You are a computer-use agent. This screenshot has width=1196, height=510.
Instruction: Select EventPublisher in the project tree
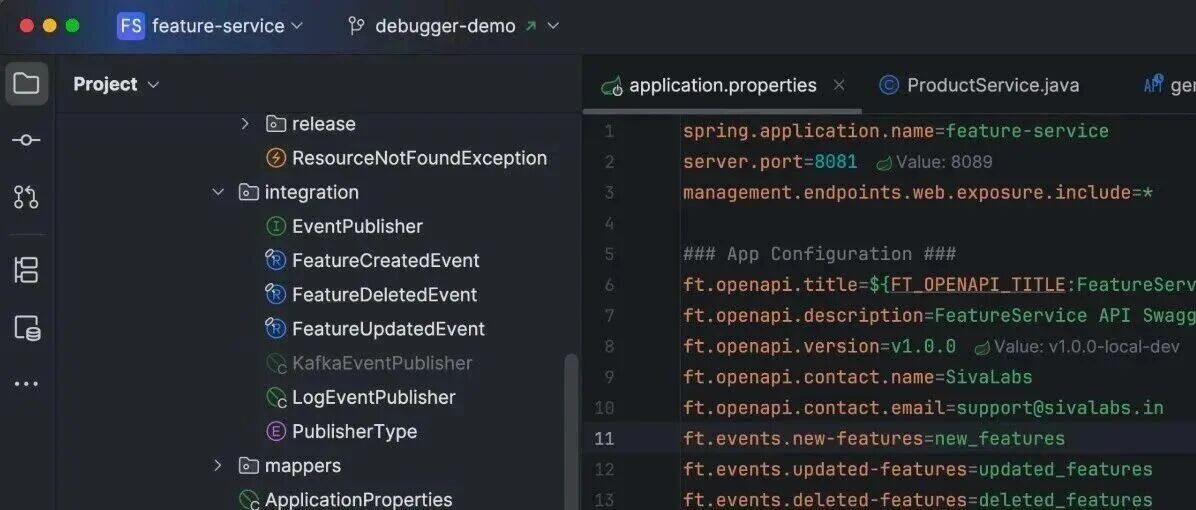coord(357,226)
